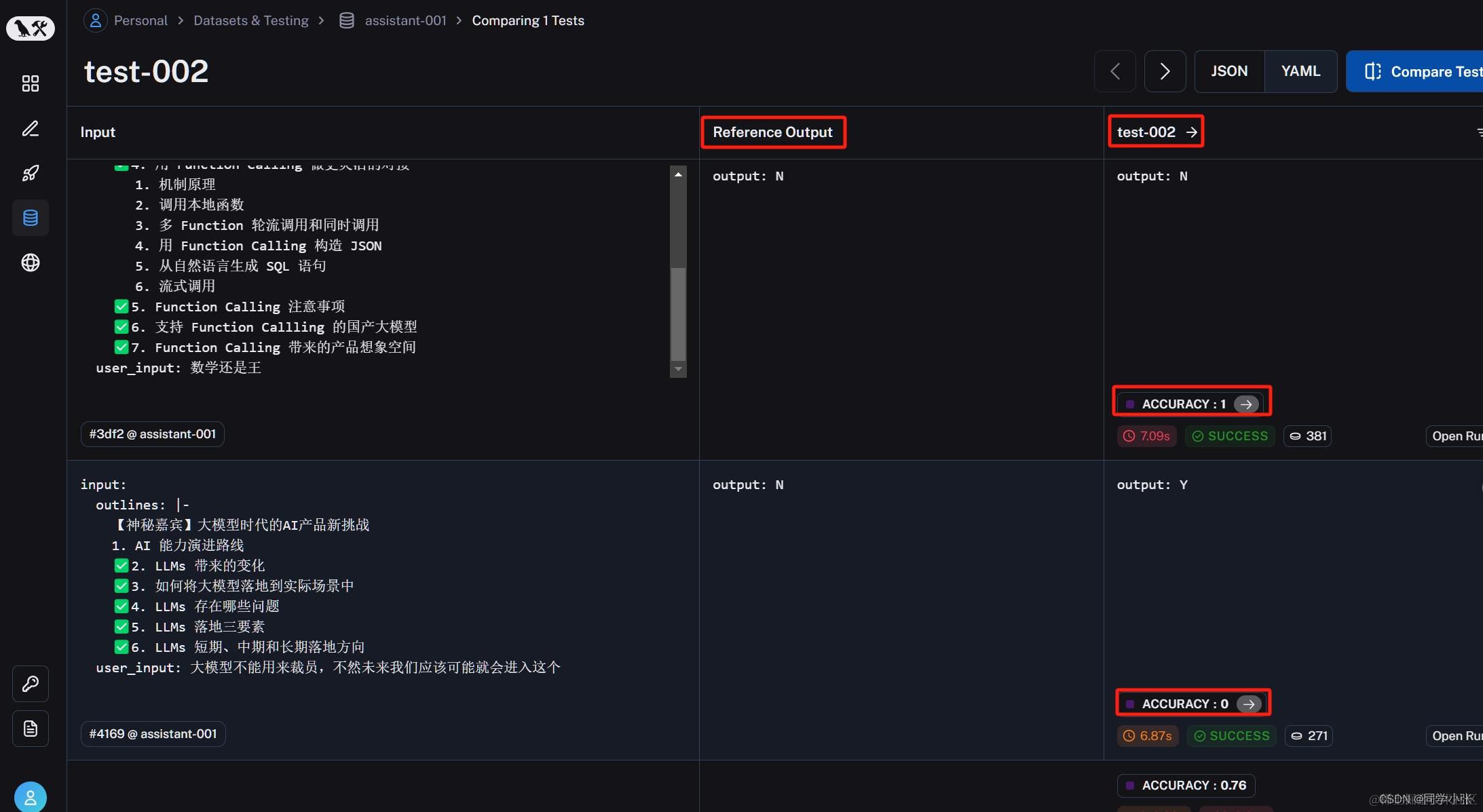
Task: Toggle checkbox for '2. LLMs 带来的变化'
Action: [121, 566]
